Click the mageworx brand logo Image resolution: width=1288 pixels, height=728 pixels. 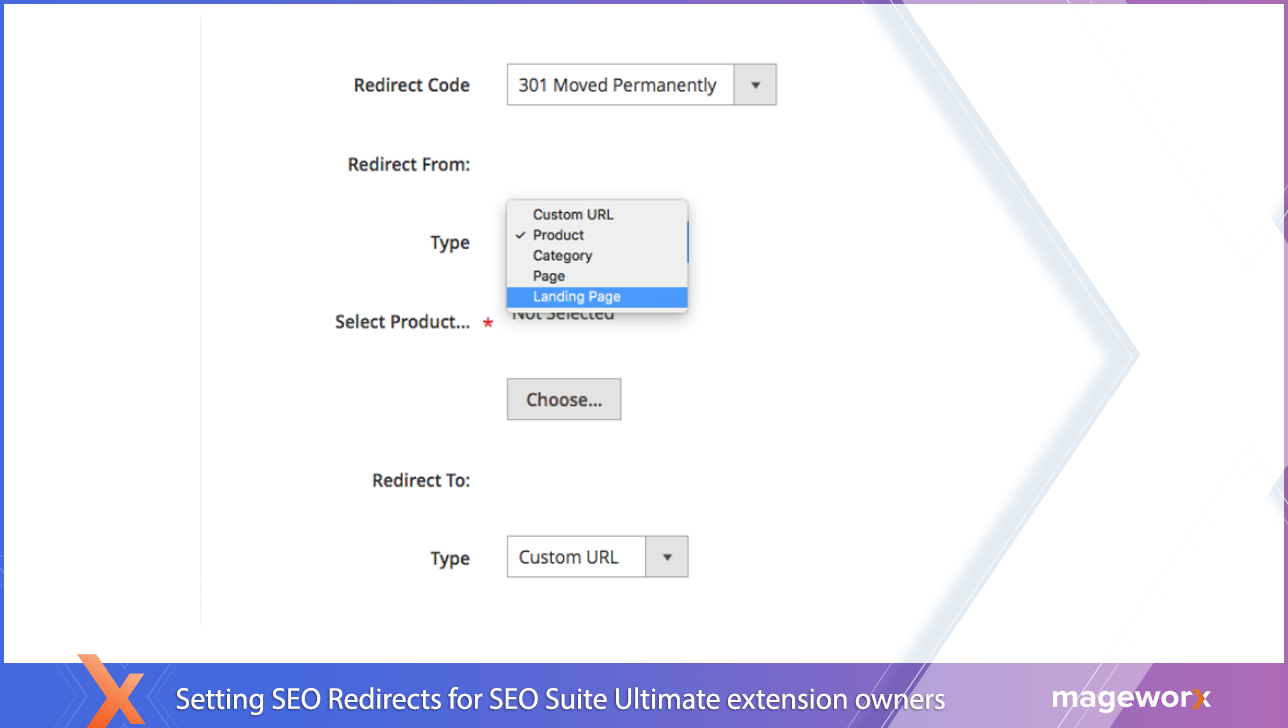(x=1131, y=698)
